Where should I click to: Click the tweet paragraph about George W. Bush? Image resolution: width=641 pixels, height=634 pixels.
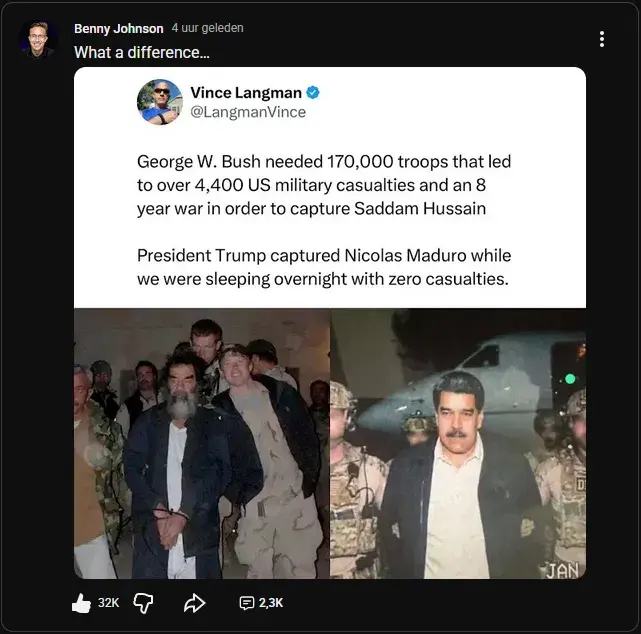(324, 185)
